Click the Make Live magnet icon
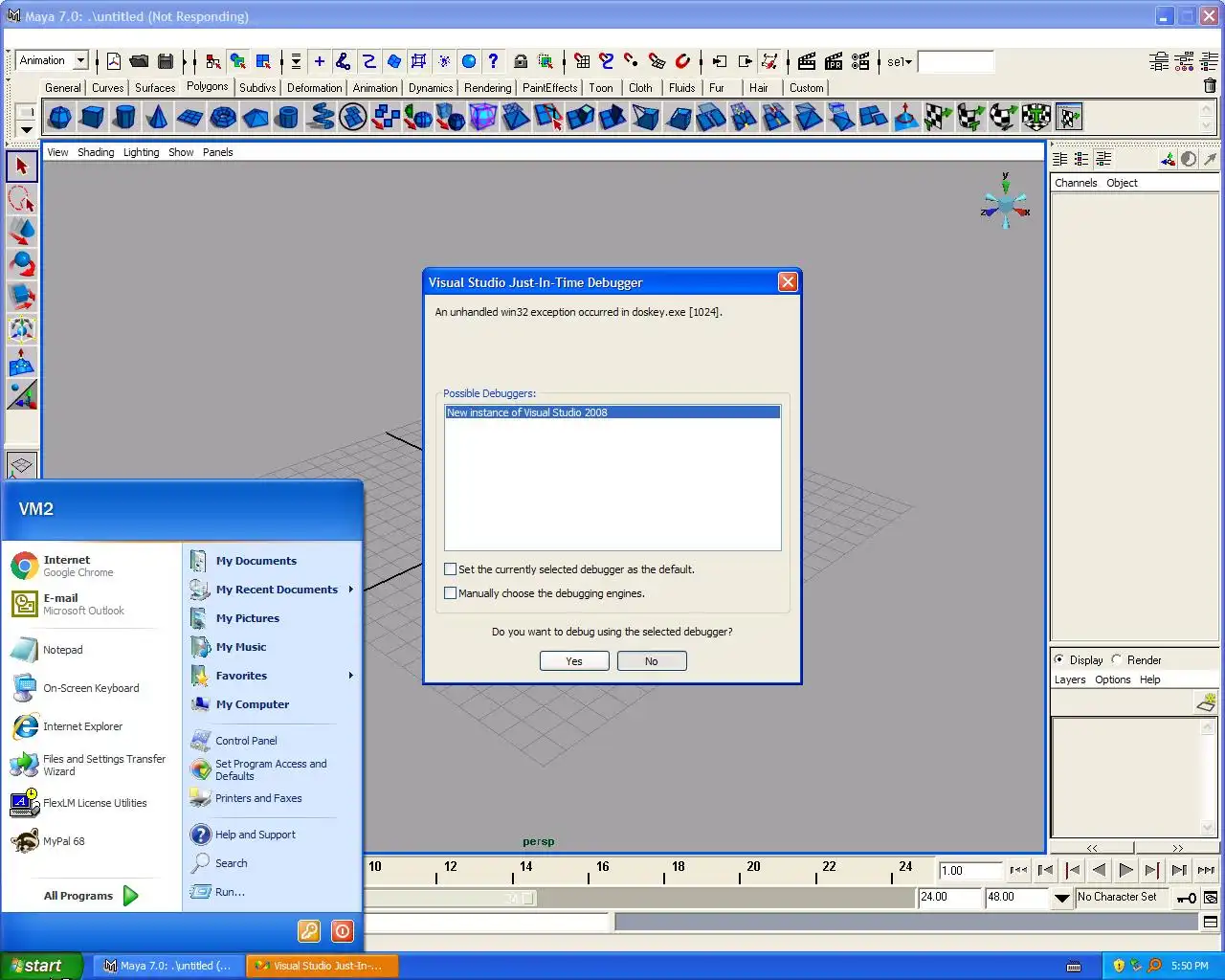The height and width of the screenshot is (980, 1225). pyautogui.click(x=682, y=61)
